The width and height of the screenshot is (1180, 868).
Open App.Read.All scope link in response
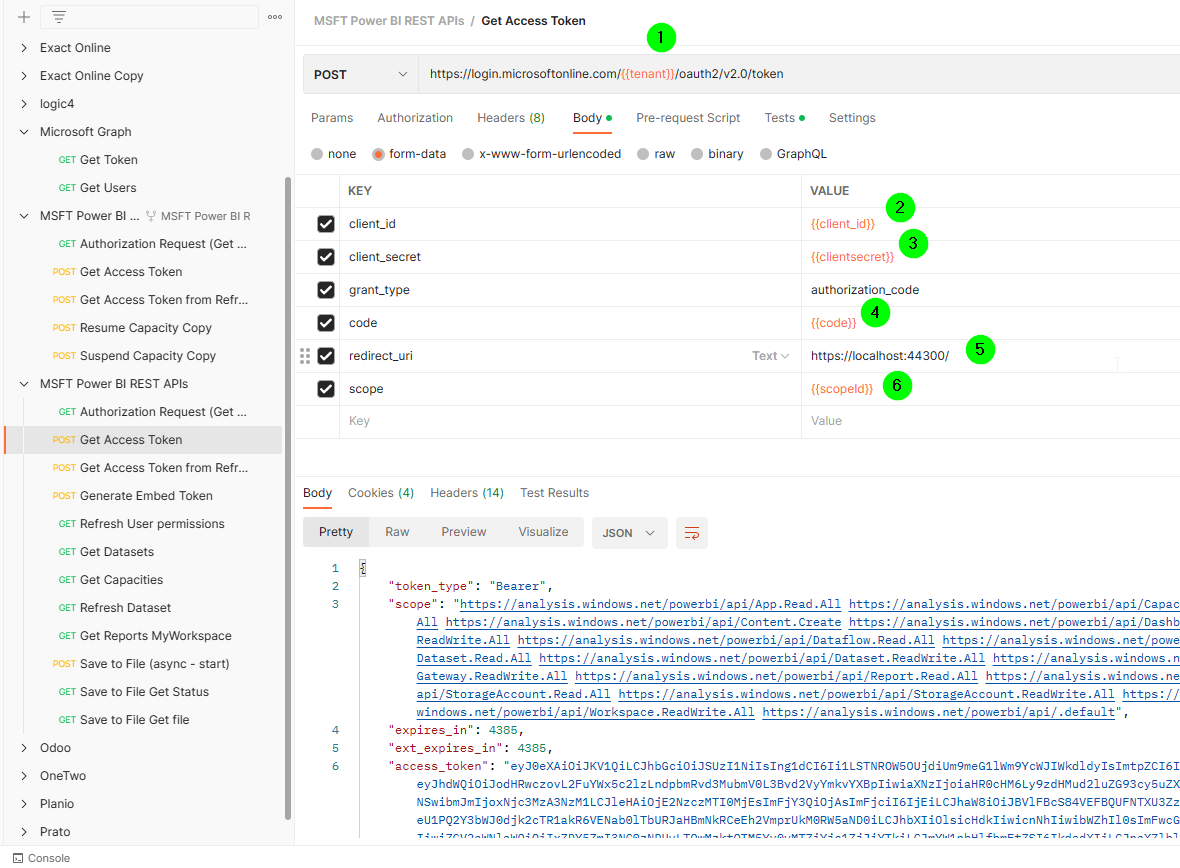(650, 605)
